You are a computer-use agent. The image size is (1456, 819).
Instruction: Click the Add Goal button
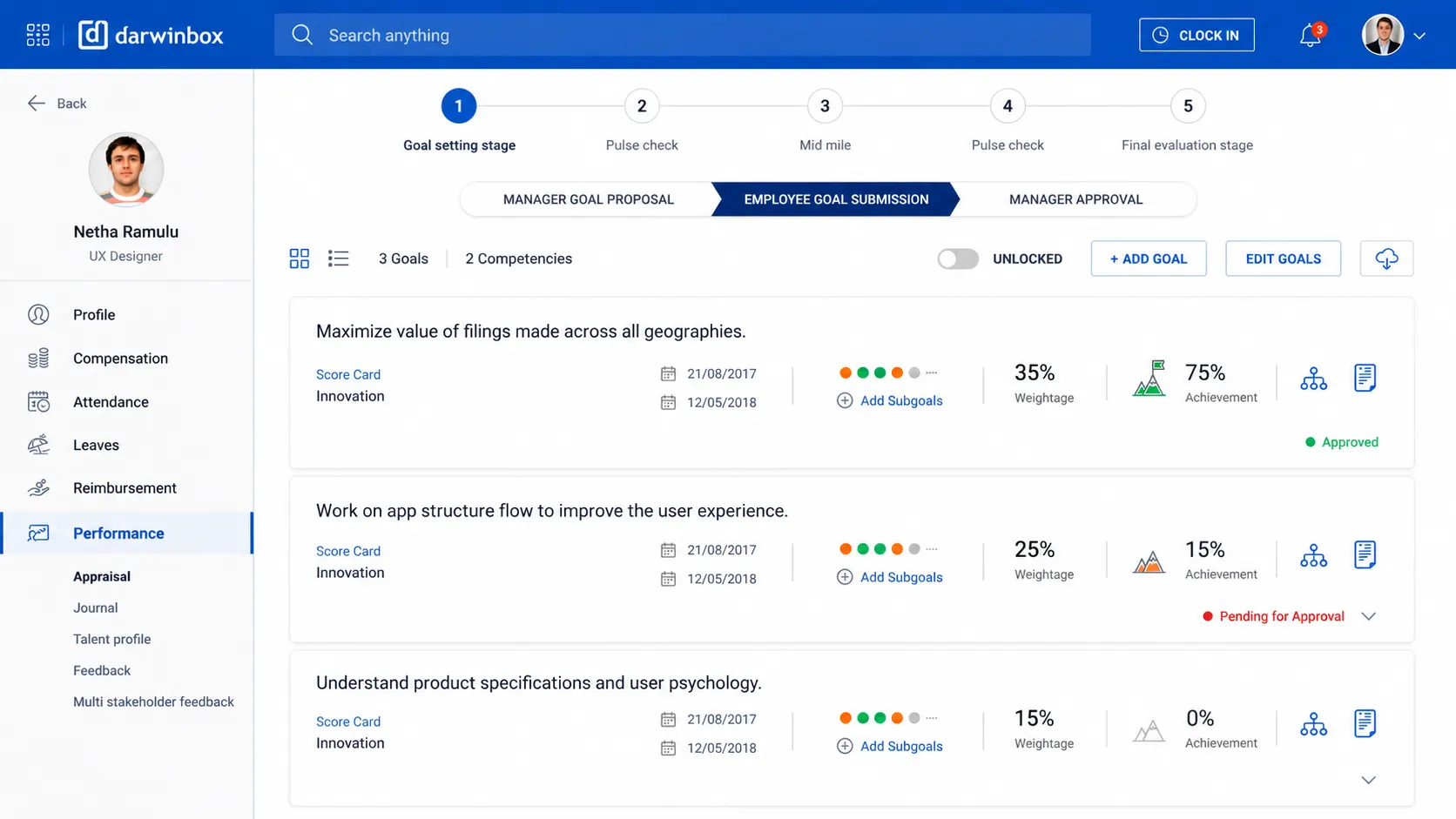click(1149, 258)
